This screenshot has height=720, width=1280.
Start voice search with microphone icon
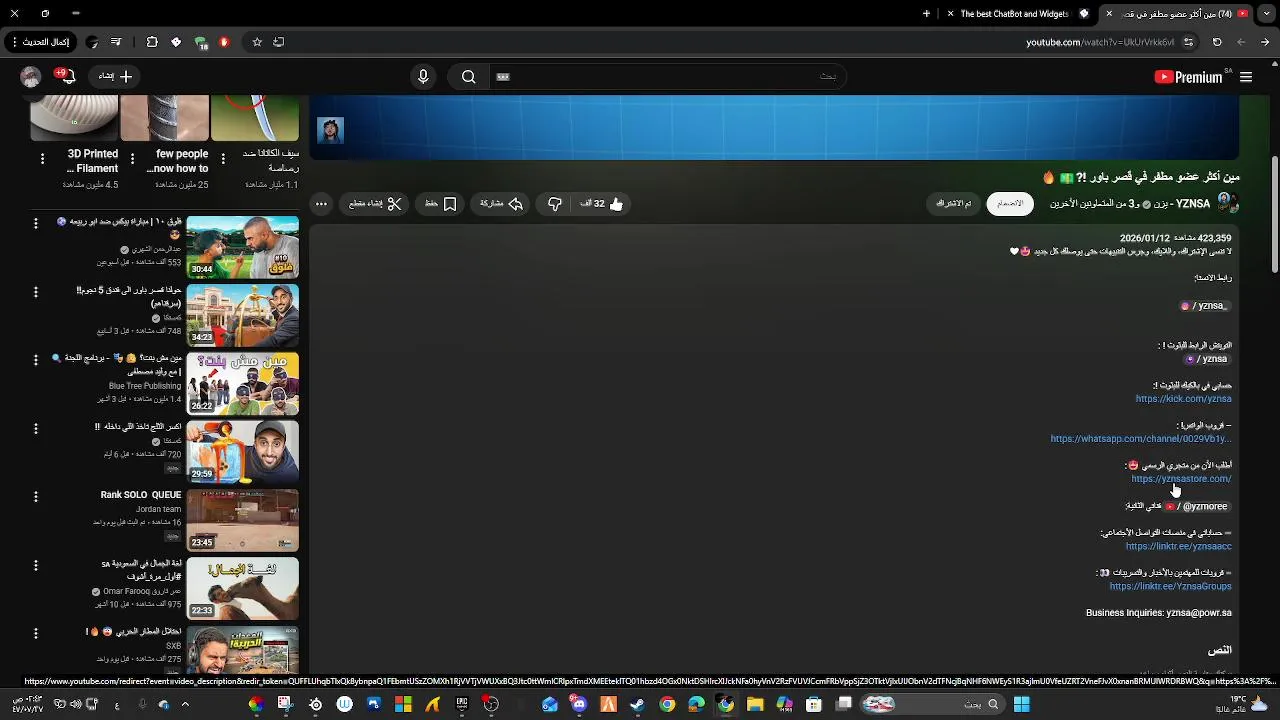click(x=423, y=77)
